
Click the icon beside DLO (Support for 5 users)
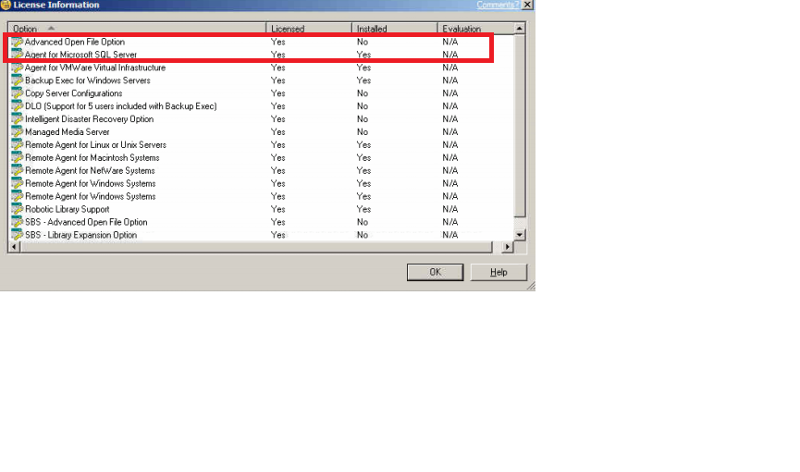[x=17, y=106]
